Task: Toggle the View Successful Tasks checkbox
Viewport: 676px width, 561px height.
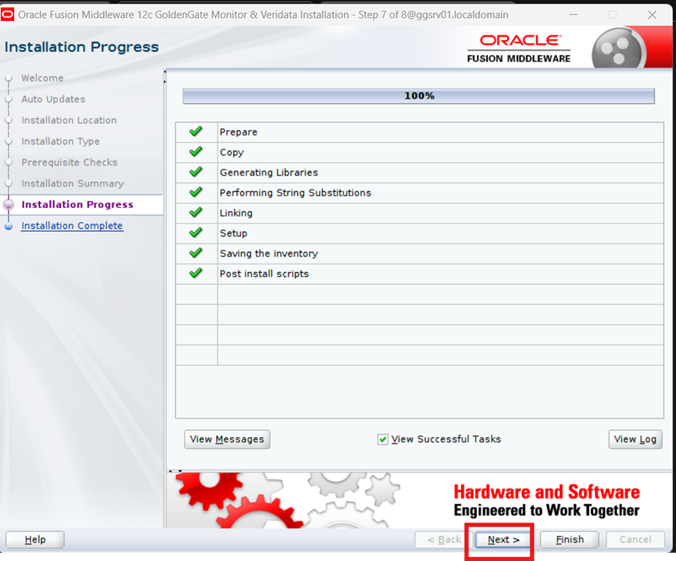Action: (x=383, y=439)
